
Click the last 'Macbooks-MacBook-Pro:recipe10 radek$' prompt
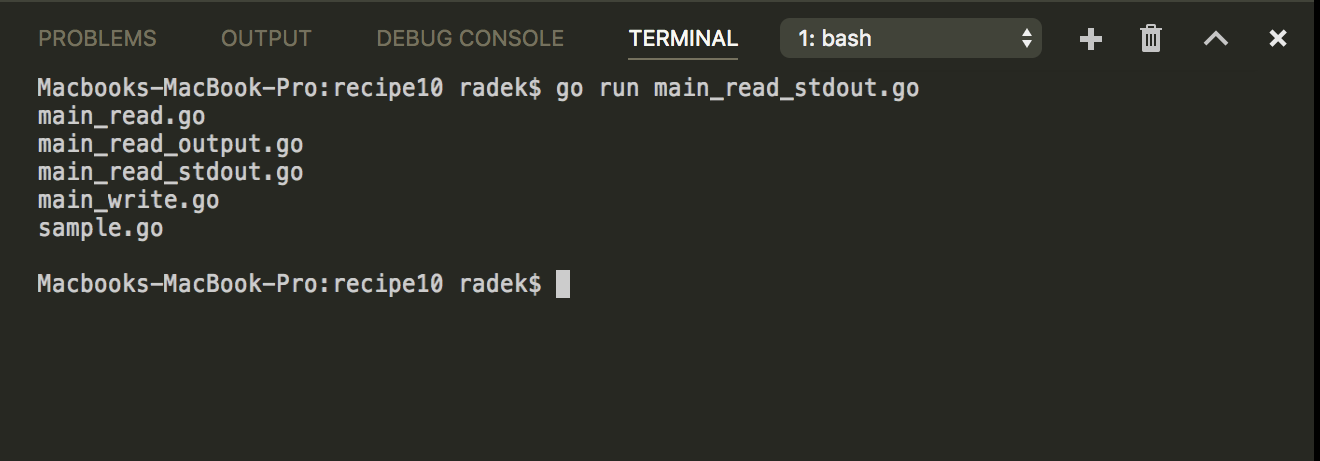289,284
